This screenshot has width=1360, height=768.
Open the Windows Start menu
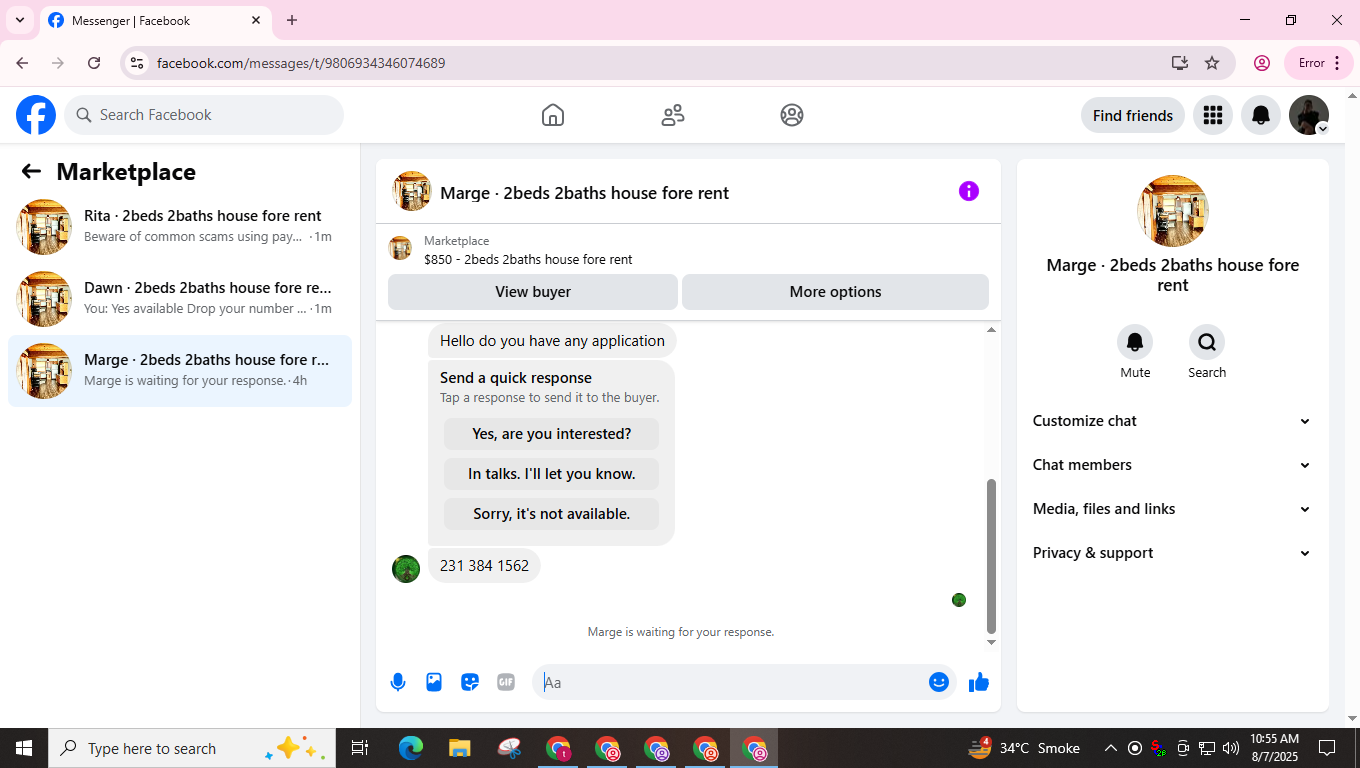[x=24, y=748]
